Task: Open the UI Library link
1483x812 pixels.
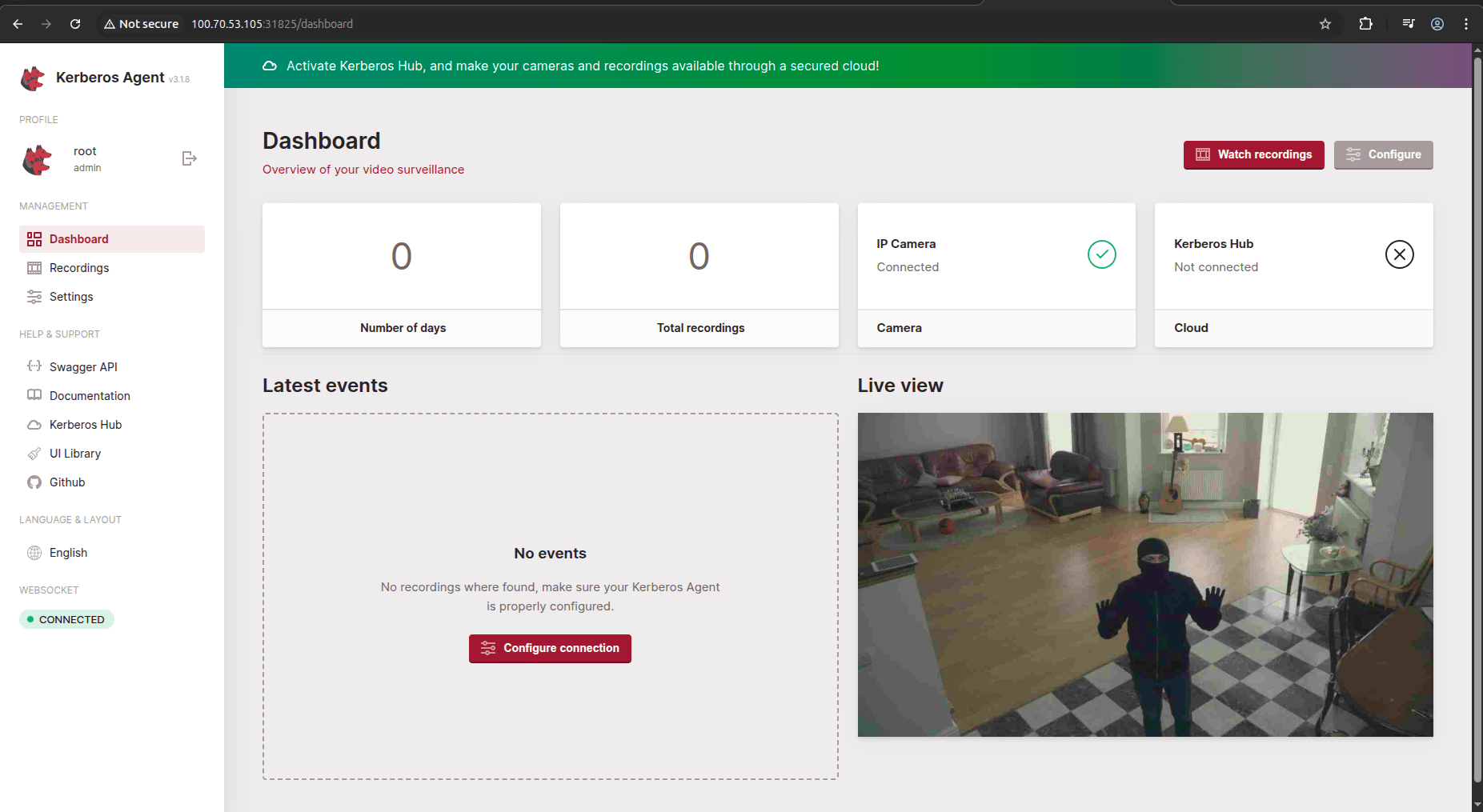Action: 112,454
